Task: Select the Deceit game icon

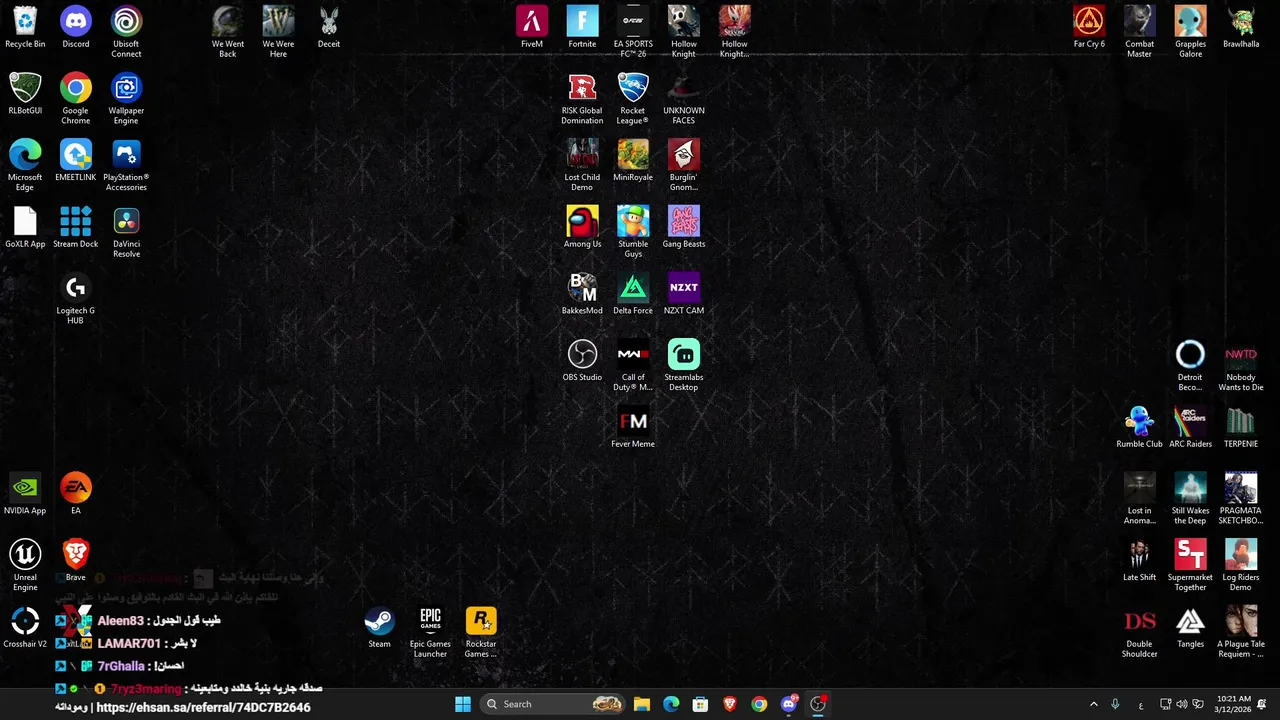Action: (x=329, y=28)
